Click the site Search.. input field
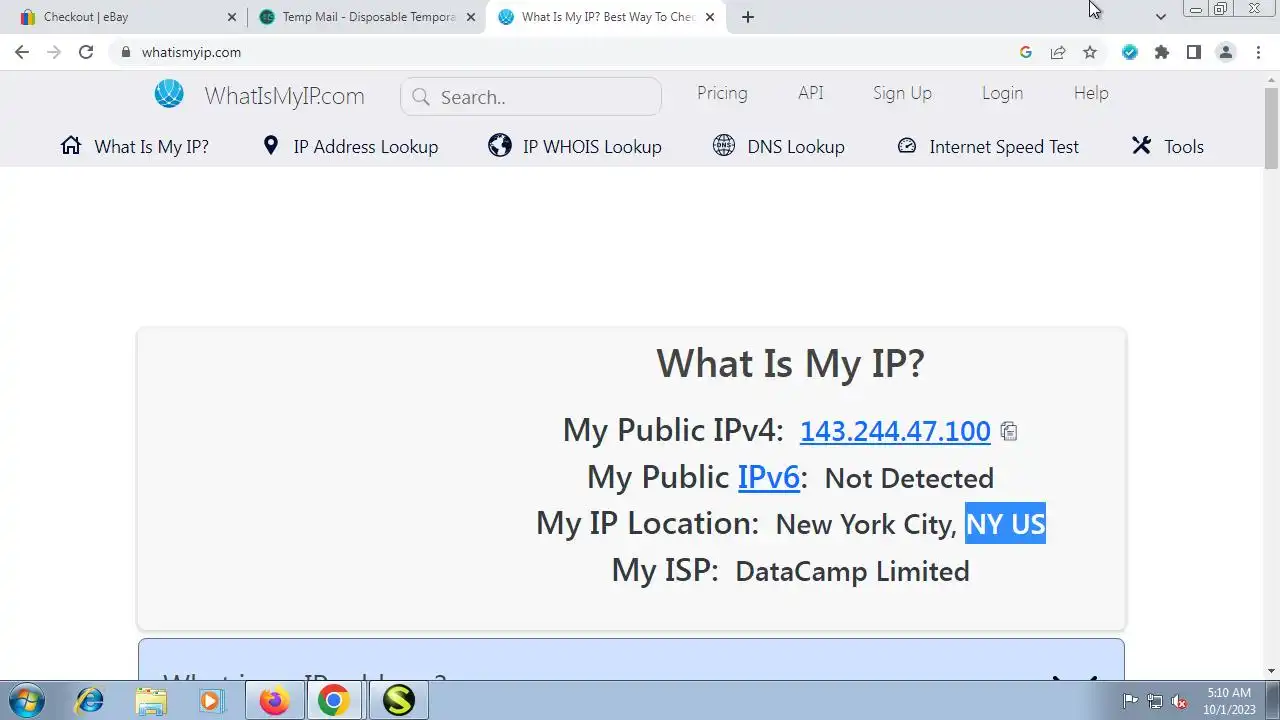 click(531, 97)
